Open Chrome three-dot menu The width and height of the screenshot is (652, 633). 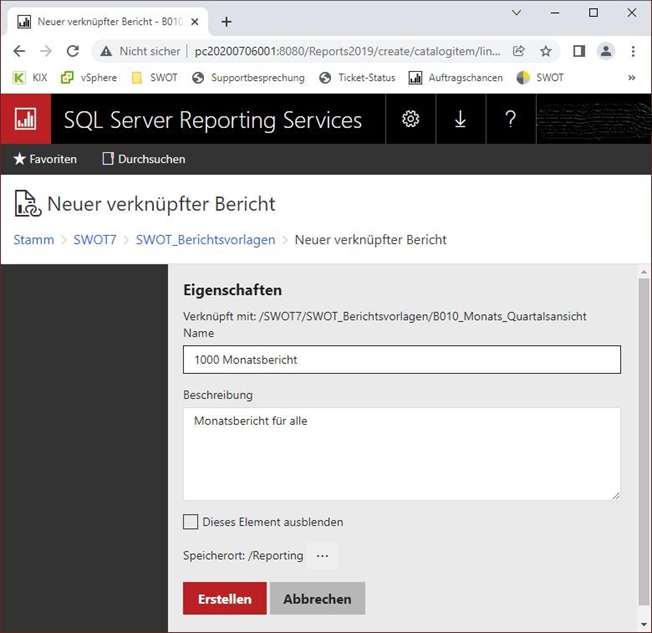click(633, 51)
